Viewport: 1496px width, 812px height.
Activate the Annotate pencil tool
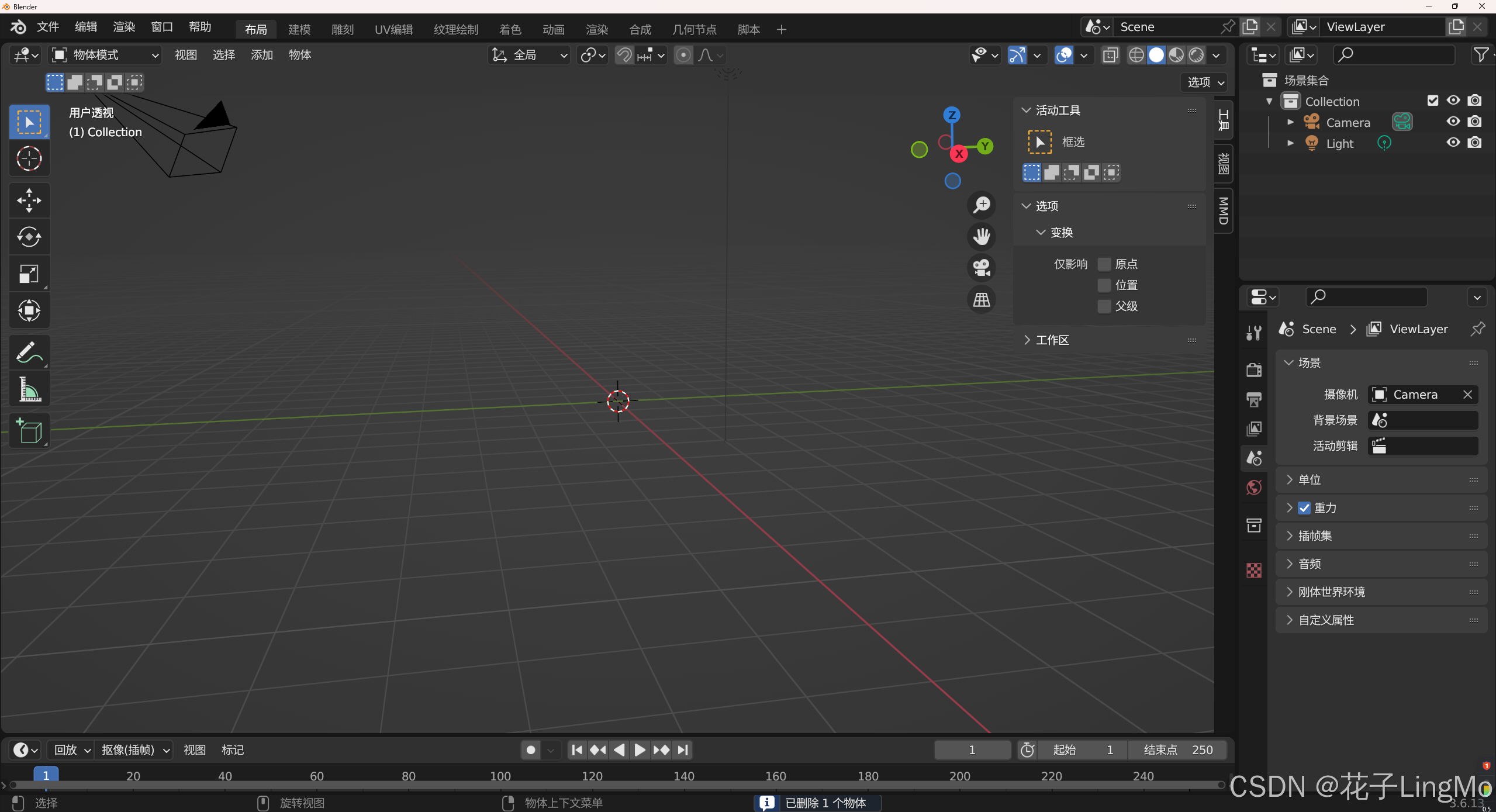29,353
